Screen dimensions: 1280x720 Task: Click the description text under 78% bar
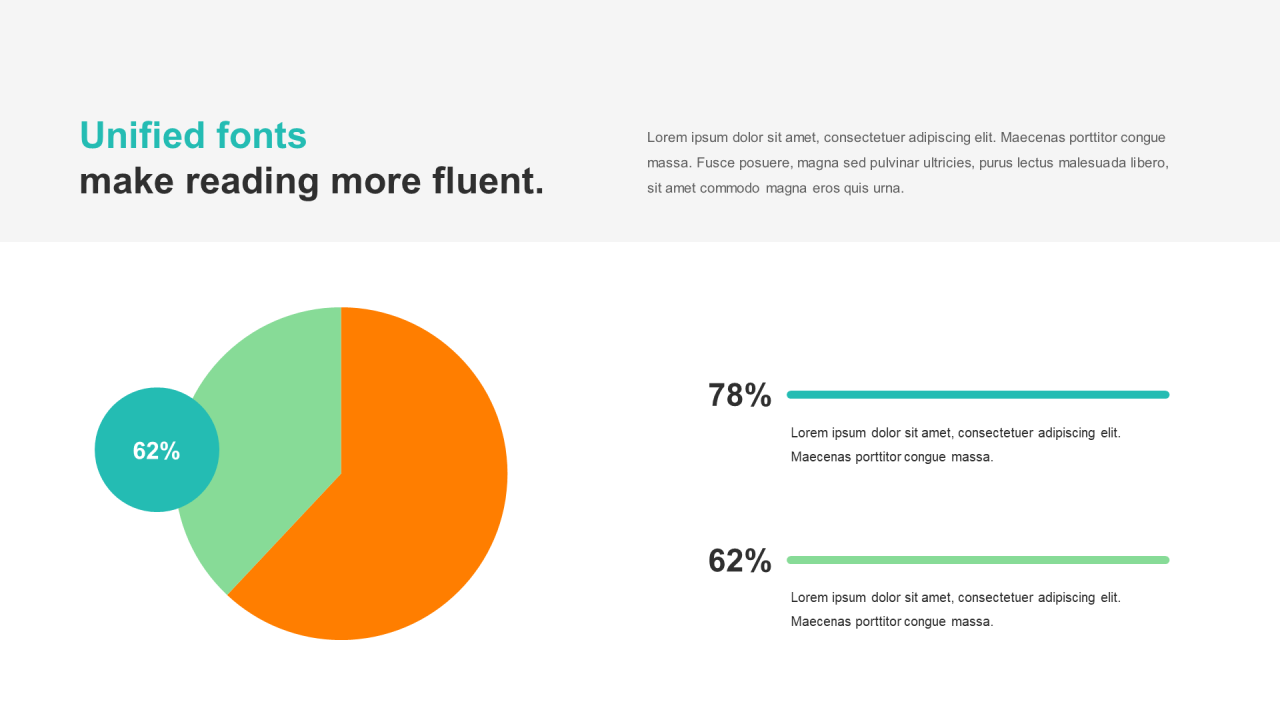[x=956, y=445]
